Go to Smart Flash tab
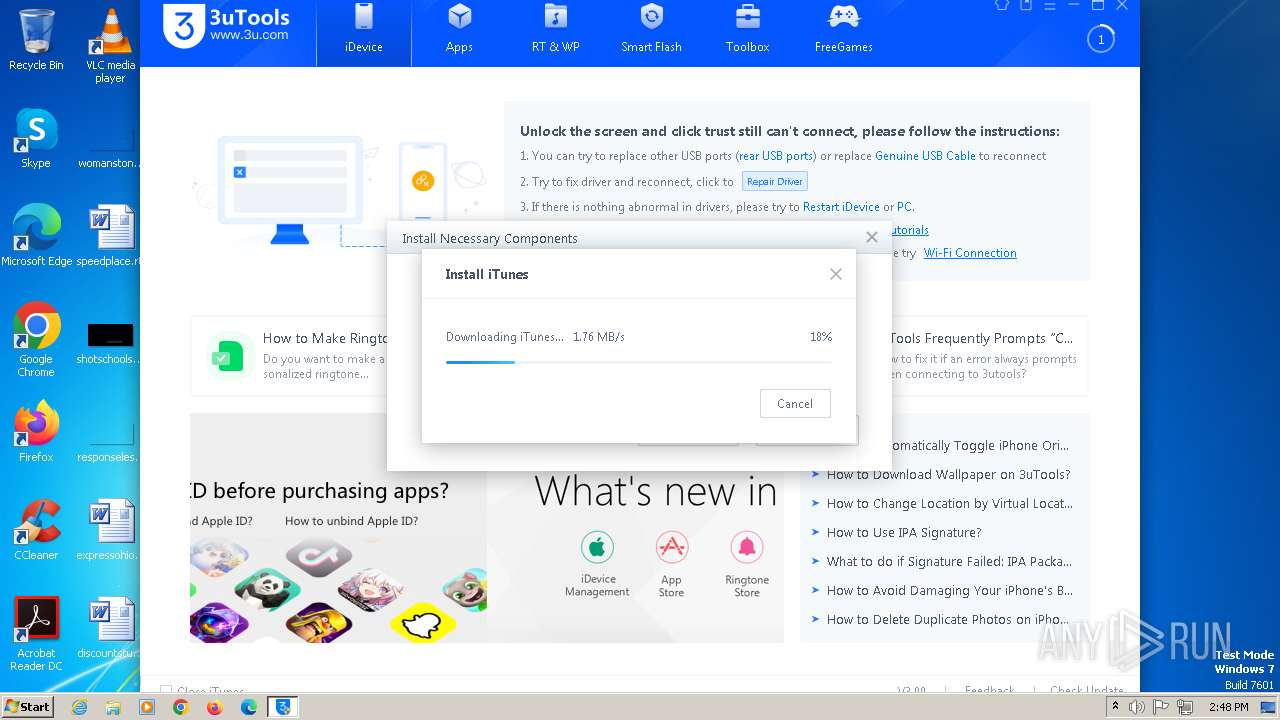 click(x=651, y=30)
